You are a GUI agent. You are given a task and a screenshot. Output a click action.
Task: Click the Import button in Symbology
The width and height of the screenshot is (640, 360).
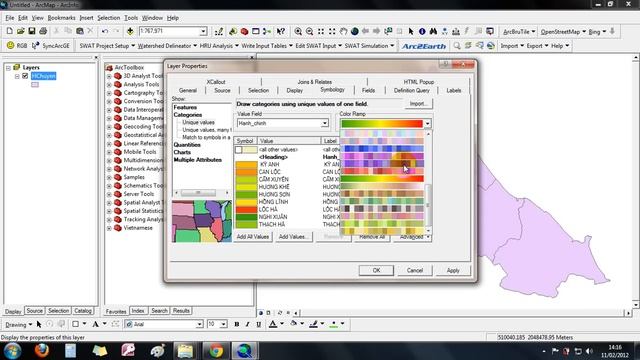tap(418, 104)
